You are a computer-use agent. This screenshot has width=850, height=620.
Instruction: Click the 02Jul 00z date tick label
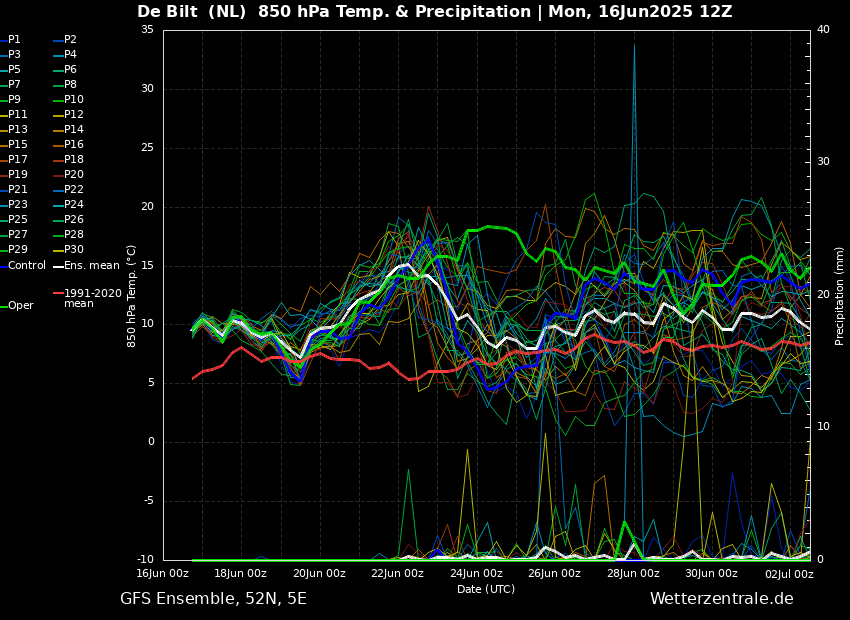pyautogui.click(x=788, y=574)
